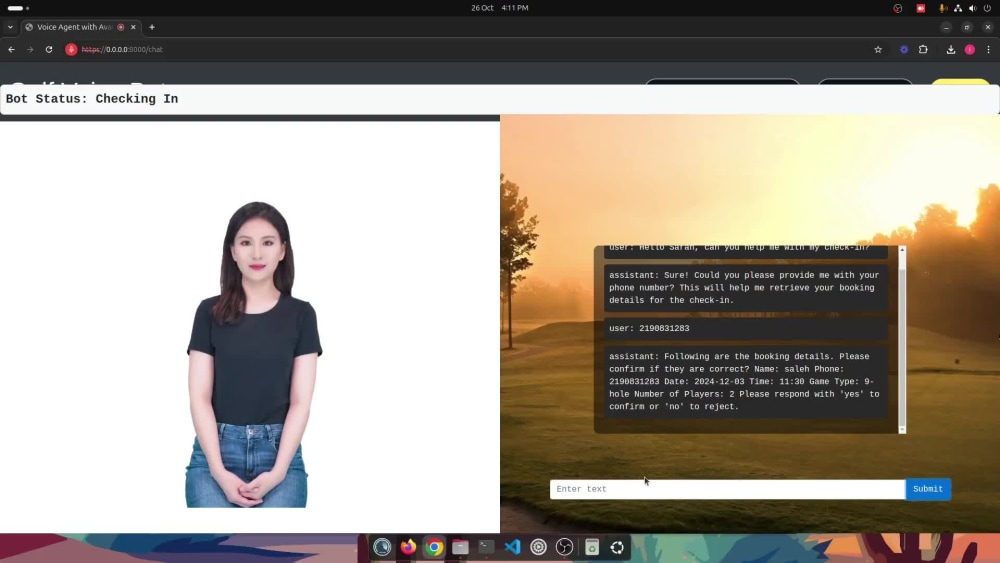Click the chat scrollbar down arrow

(902, 430)
